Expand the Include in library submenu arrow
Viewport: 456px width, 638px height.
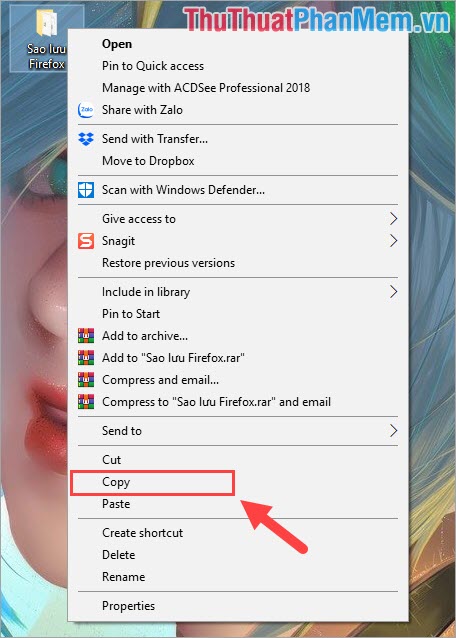pos(393,292)
